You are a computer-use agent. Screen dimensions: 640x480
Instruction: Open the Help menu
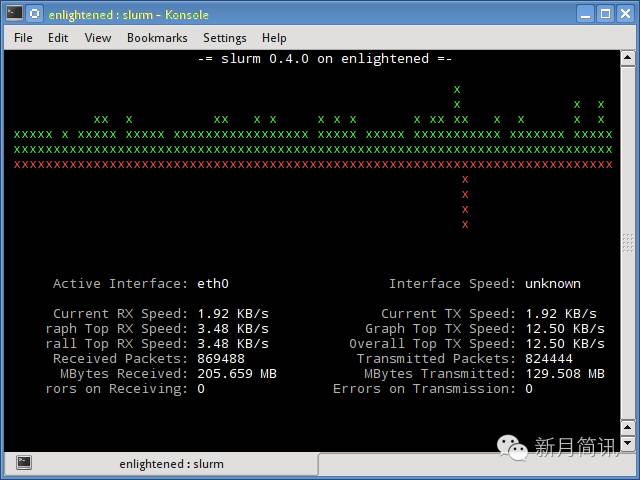(274, 38)
